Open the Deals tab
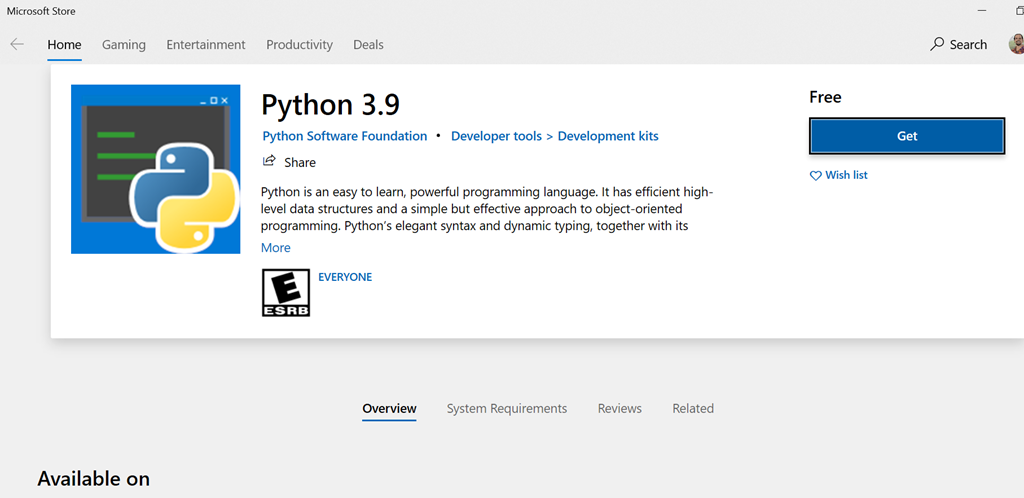Image resolution: width=1024 pixels, height=498 pixels. coord(368,45)
